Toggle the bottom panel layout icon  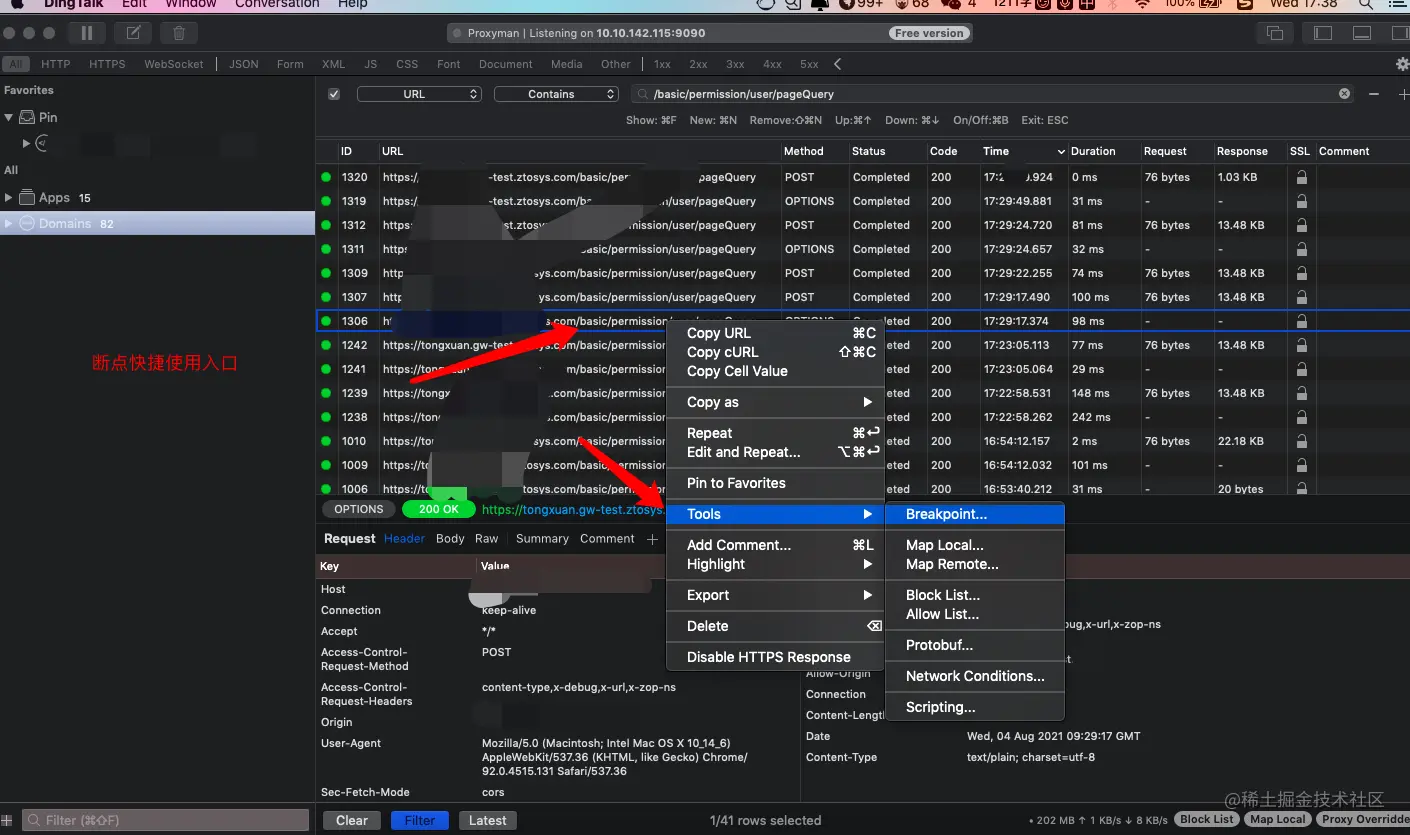(x=1361, y=33)
